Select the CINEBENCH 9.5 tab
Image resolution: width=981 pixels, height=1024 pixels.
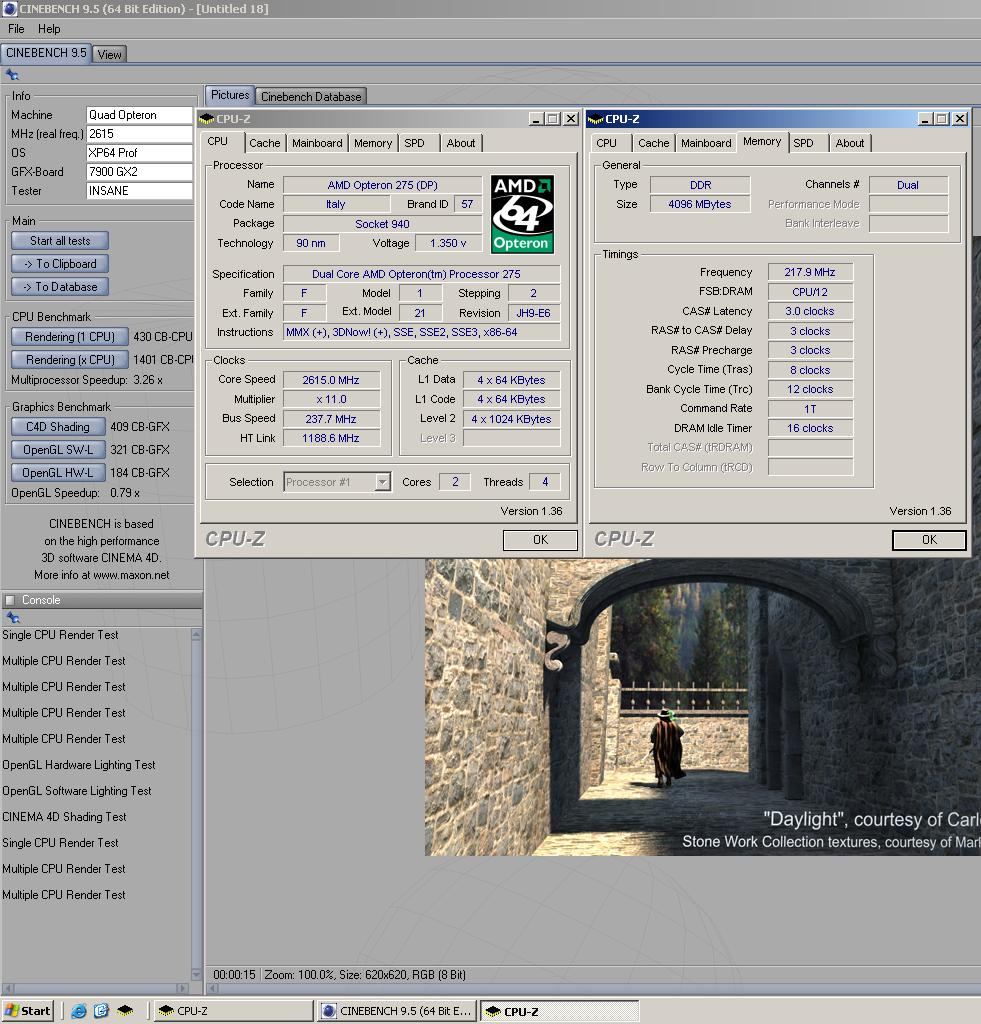pyautogui.click(x=46, y=53)
